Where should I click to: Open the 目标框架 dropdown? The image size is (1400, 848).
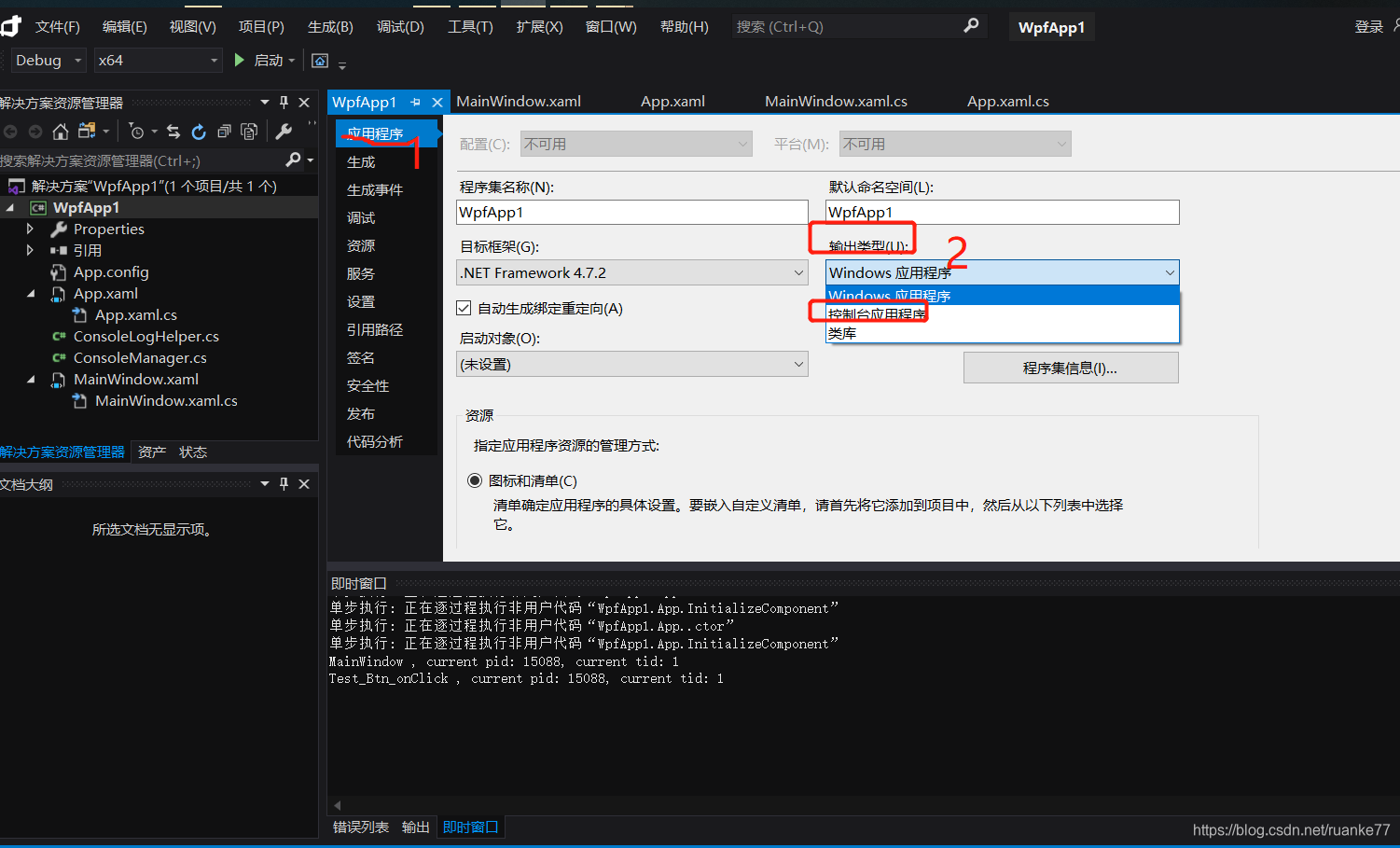click(797, 272)
